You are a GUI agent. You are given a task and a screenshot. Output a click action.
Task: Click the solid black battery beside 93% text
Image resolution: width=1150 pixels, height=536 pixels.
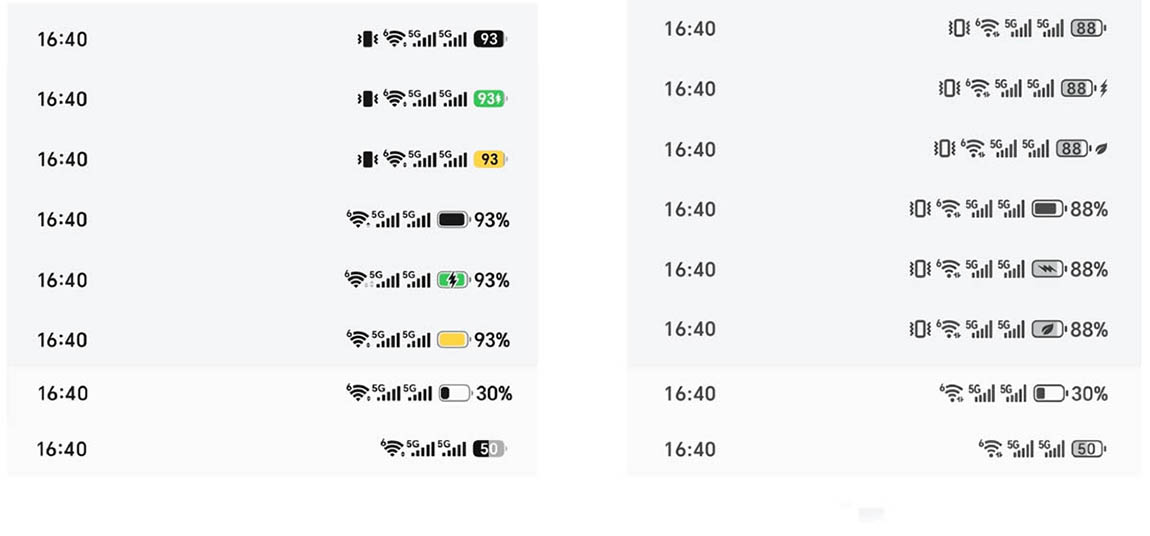453,220
